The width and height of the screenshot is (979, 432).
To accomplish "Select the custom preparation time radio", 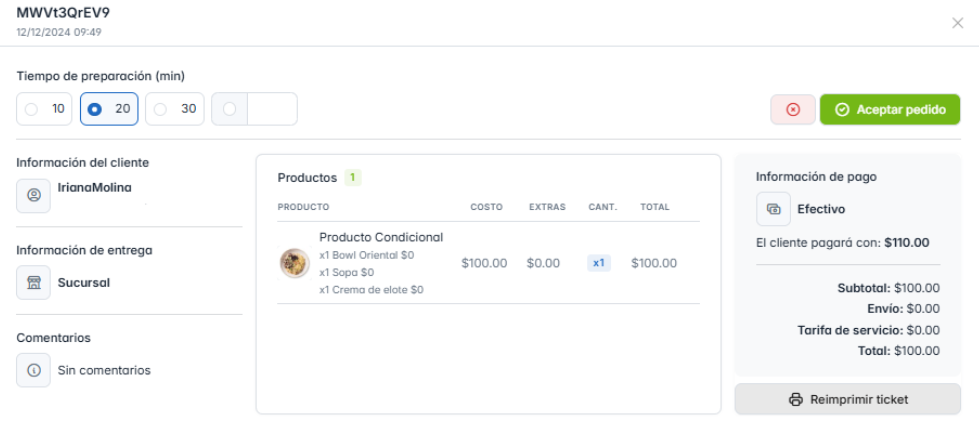I will (x=230, y=109).
